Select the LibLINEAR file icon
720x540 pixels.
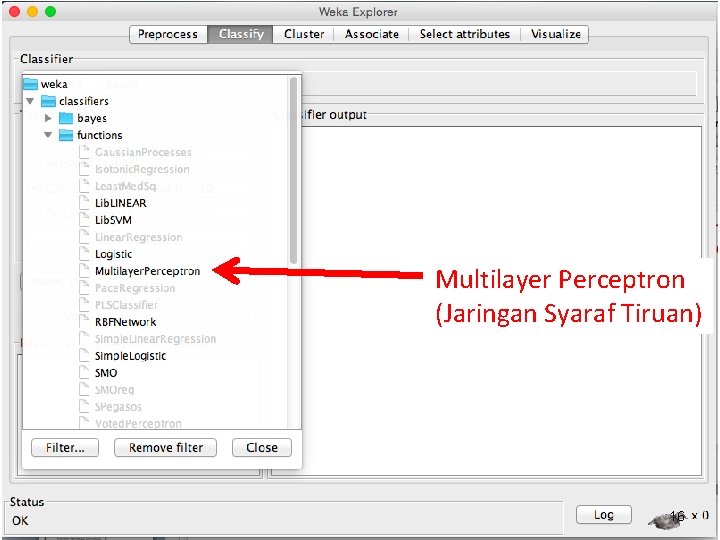84,202
